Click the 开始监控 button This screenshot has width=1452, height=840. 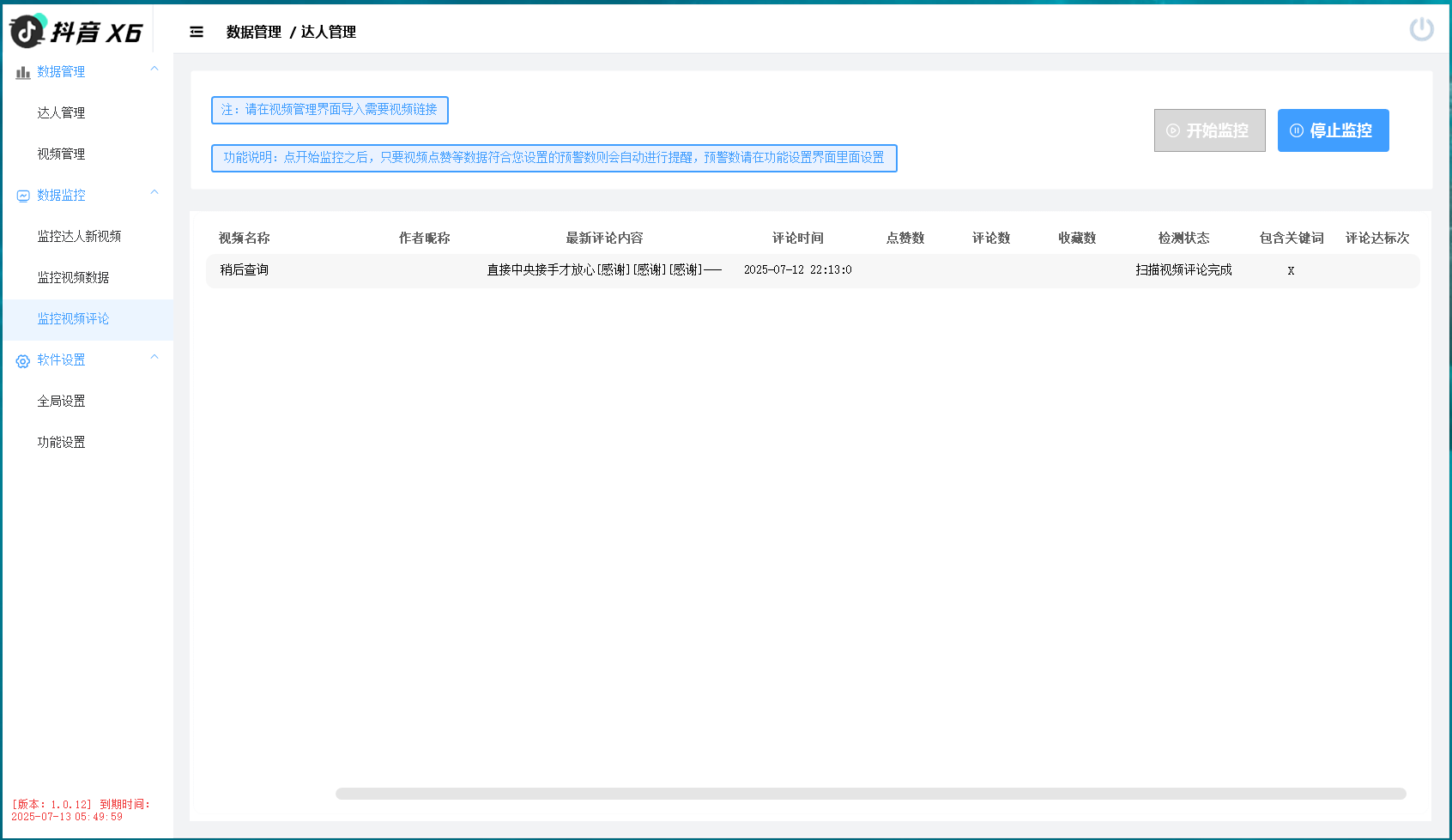(x=1209, y=130)
